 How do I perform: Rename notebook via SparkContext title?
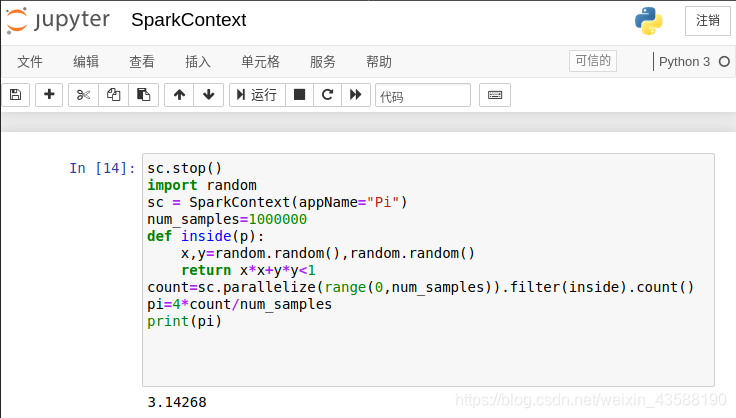click(189, 20)
